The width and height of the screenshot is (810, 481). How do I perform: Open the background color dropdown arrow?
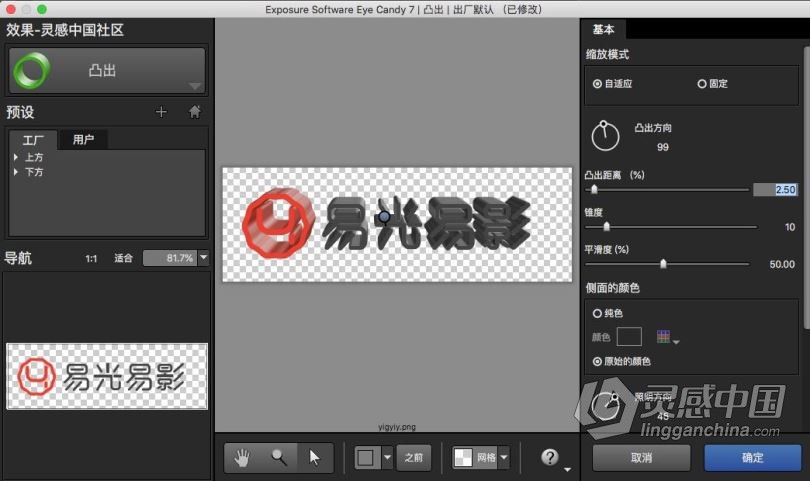(387, 457)
